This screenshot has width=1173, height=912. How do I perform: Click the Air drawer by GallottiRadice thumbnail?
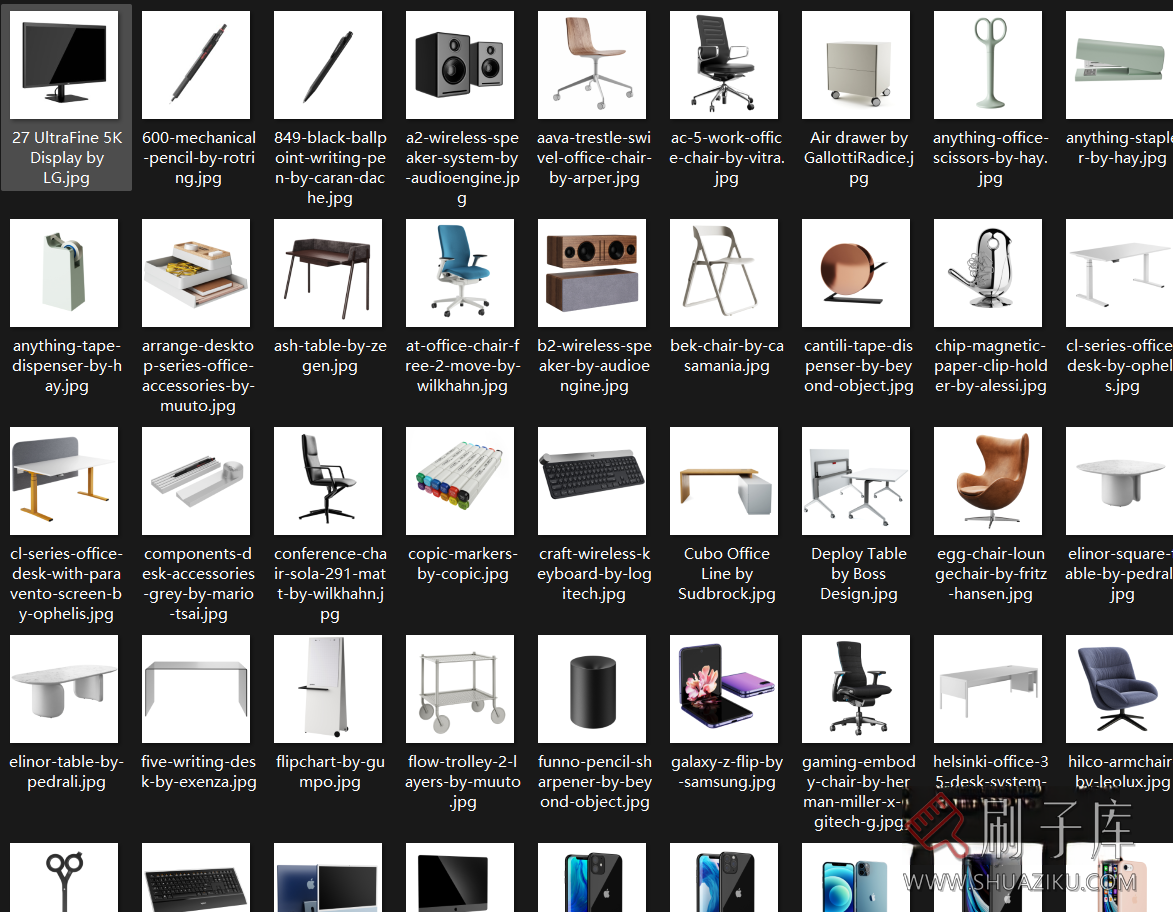pyautogui.click(x=857, y=66)
